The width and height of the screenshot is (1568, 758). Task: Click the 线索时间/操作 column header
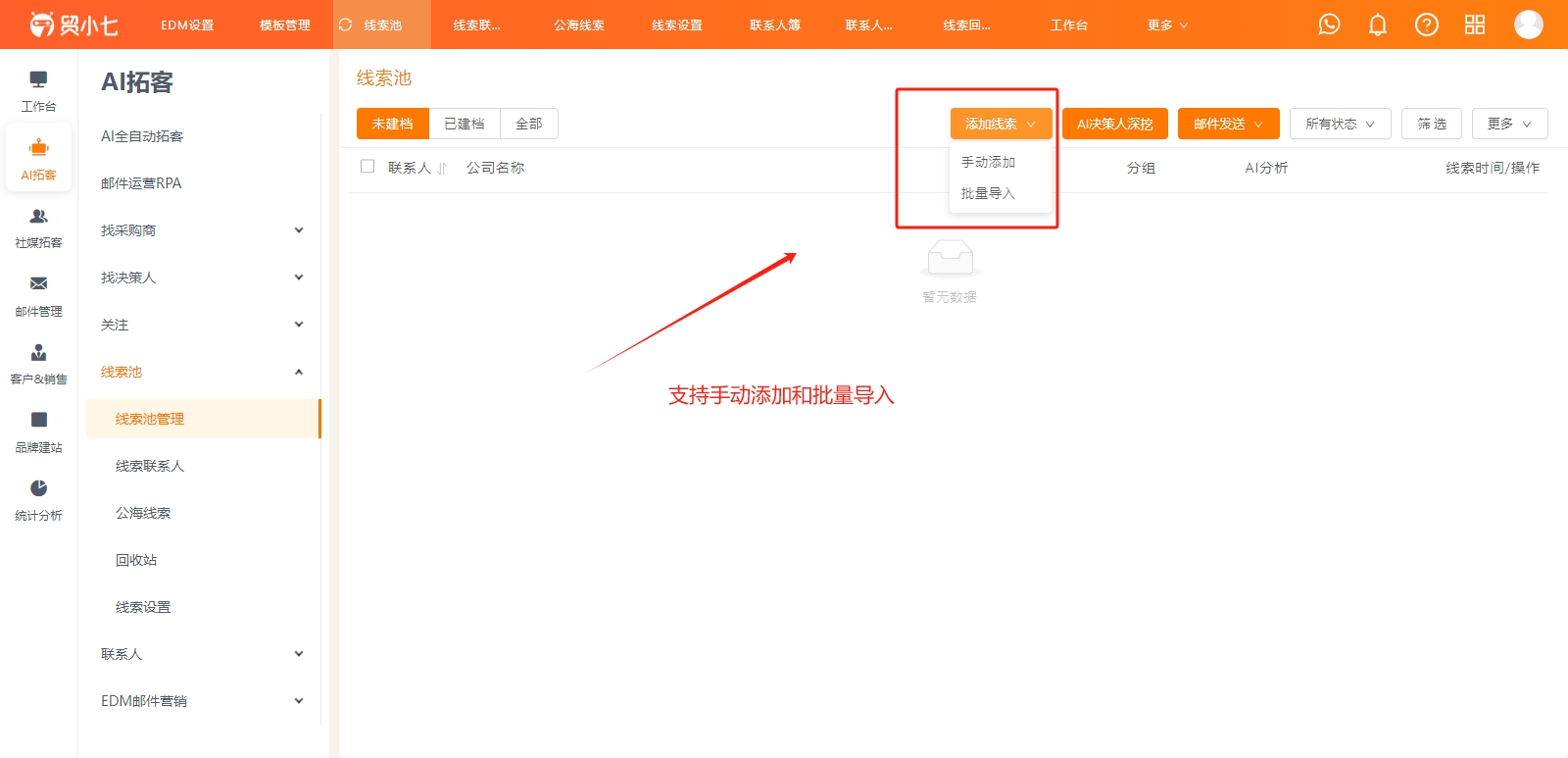pos(1493,168)
